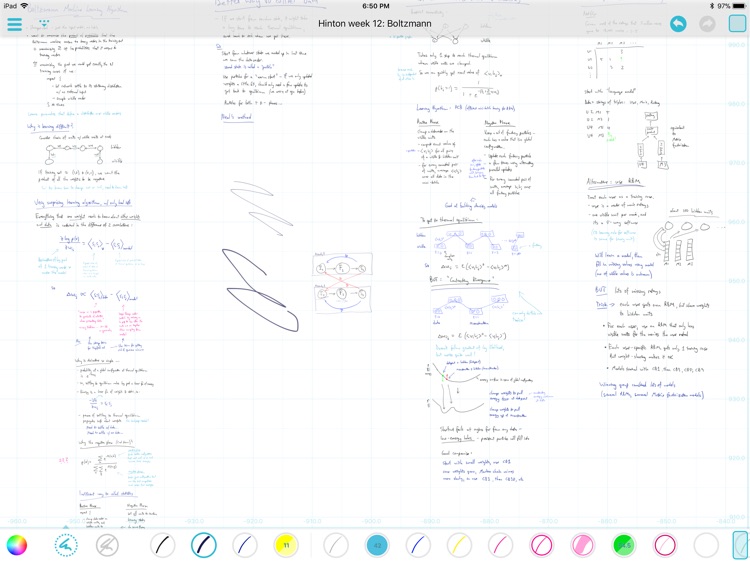Tap the blue undo arrow button
The height and width of the screenshot is (562, 750).
tap(678, 23)
